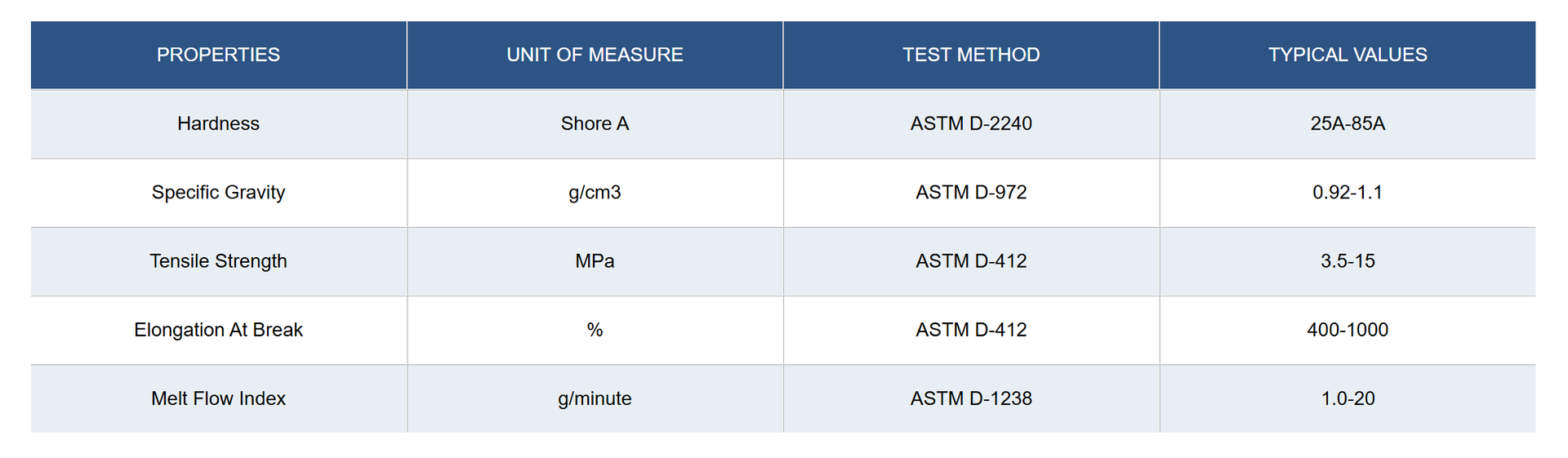Click the PROPERTIES column header
Screen dimensions: 1568x458
click(x=218, y=55)
